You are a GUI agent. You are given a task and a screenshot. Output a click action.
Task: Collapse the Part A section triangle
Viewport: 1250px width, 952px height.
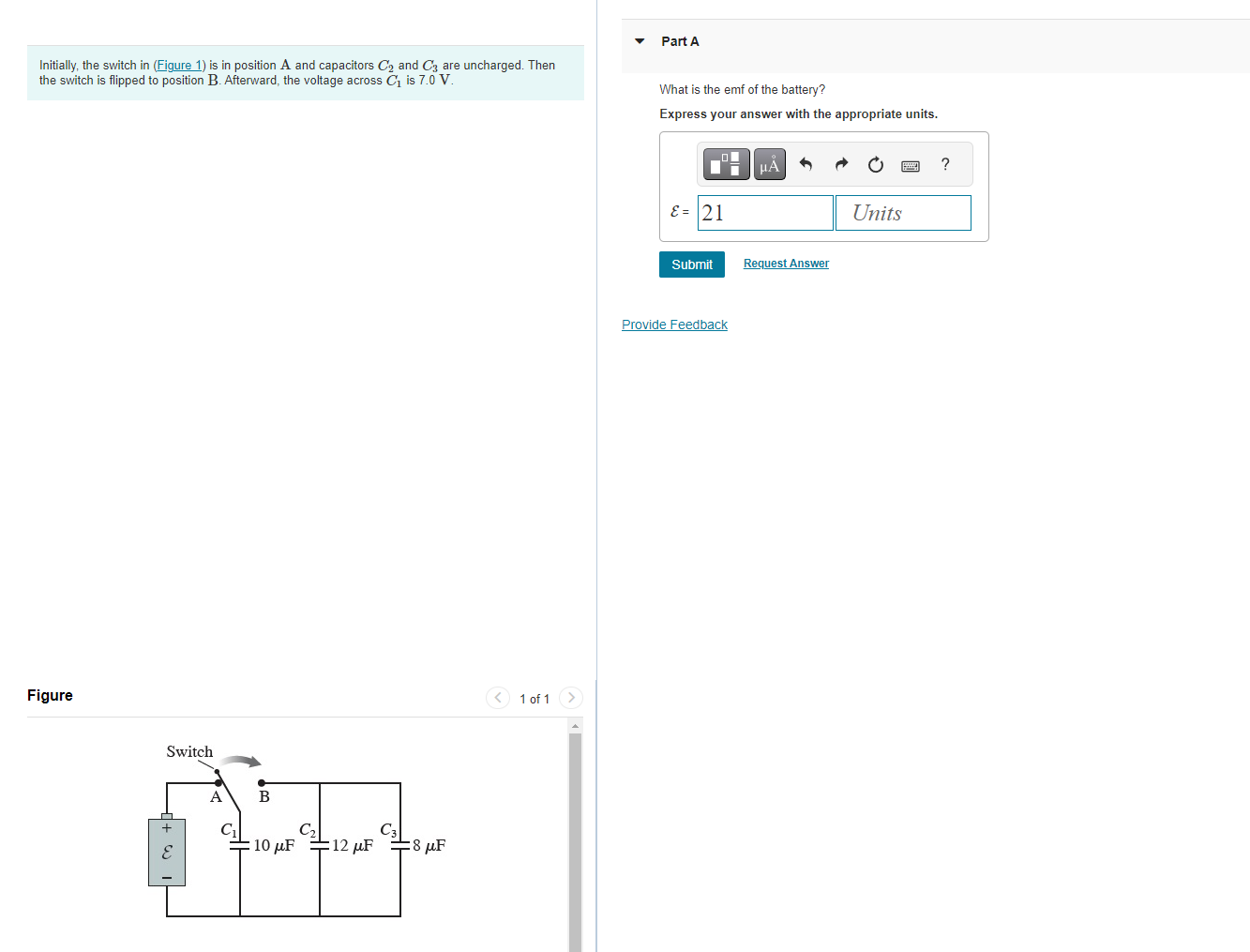coord(639,40)
